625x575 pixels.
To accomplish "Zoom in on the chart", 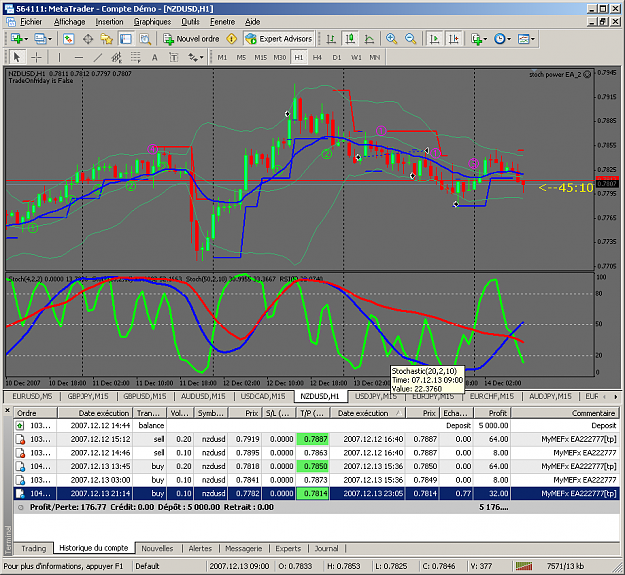I will tap(391, 39).
